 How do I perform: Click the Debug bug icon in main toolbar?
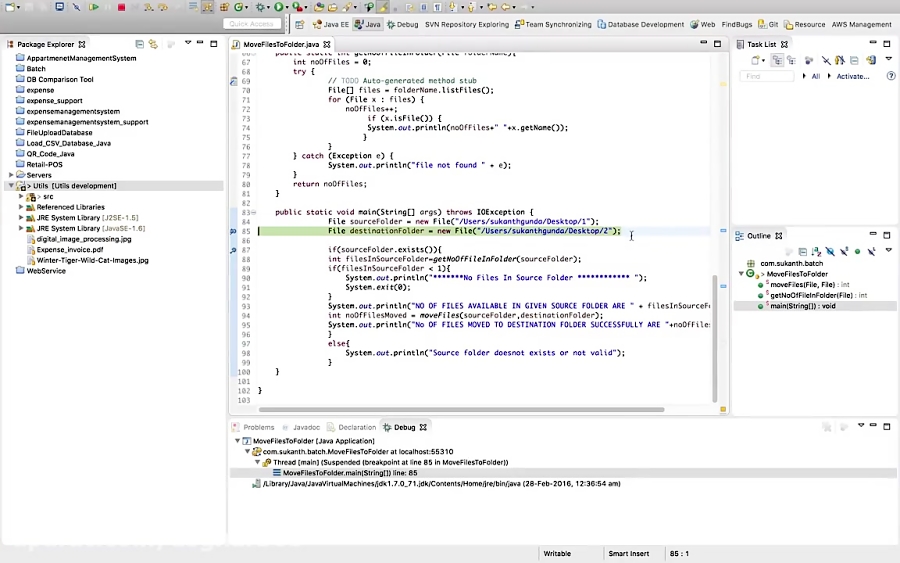click(260, 7)
